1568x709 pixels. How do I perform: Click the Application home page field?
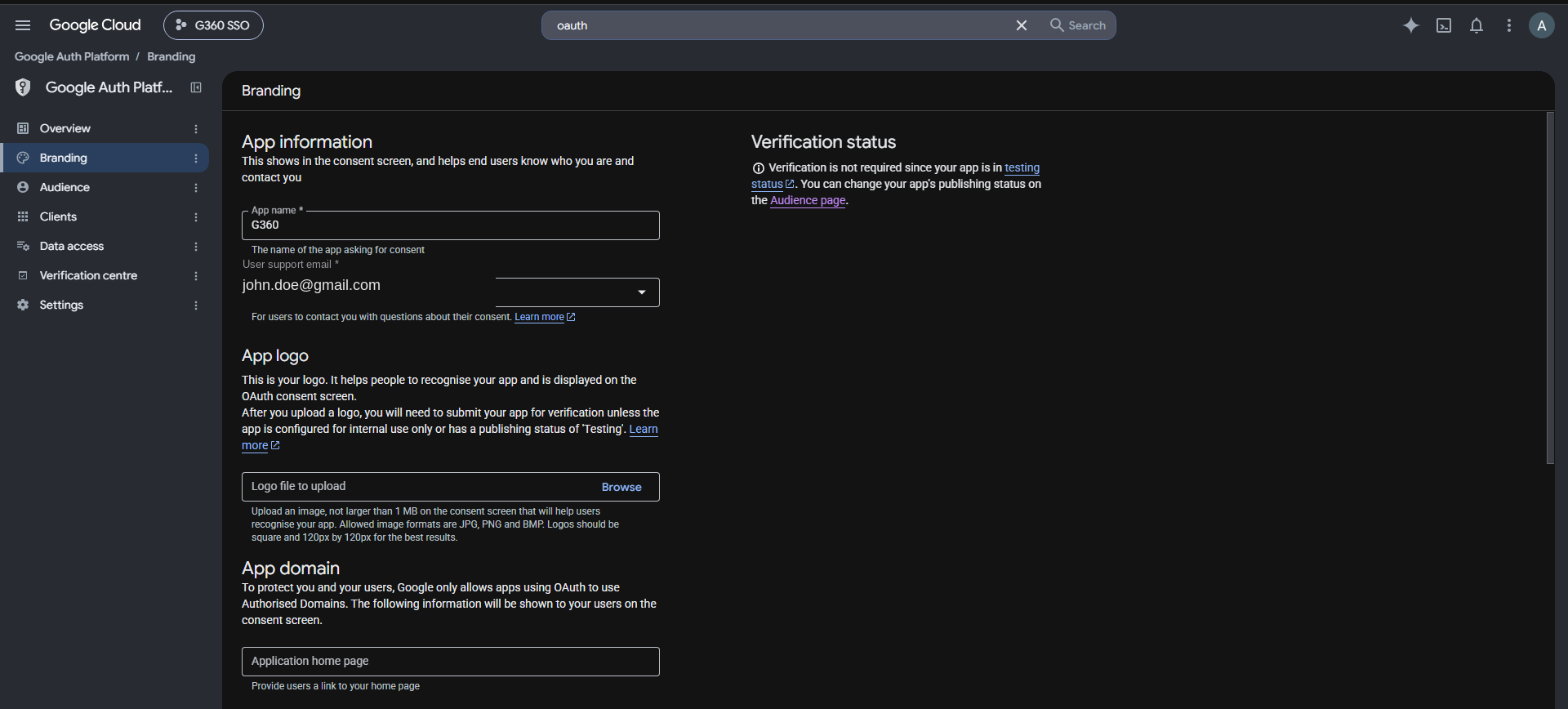(450, 662)
